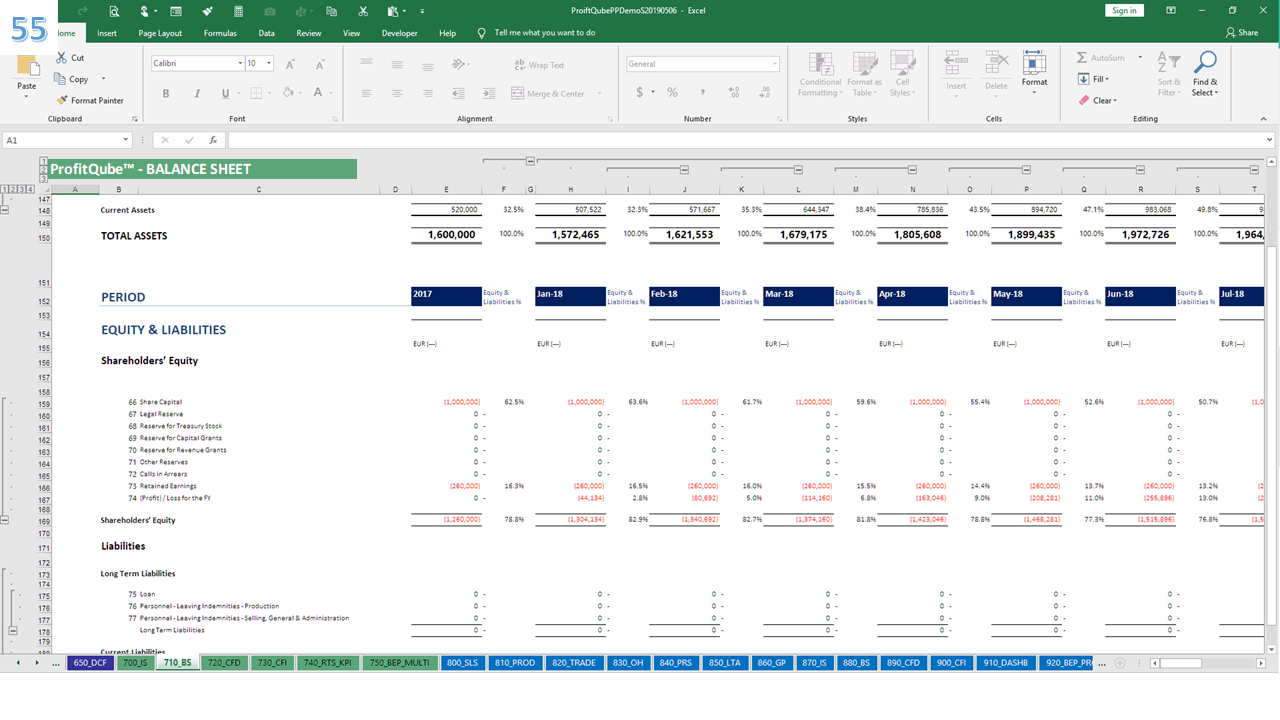The height and width of the screenshot is (720, 1280).
Task: Click the Copy button in Clipboard group
Action: 72,79
